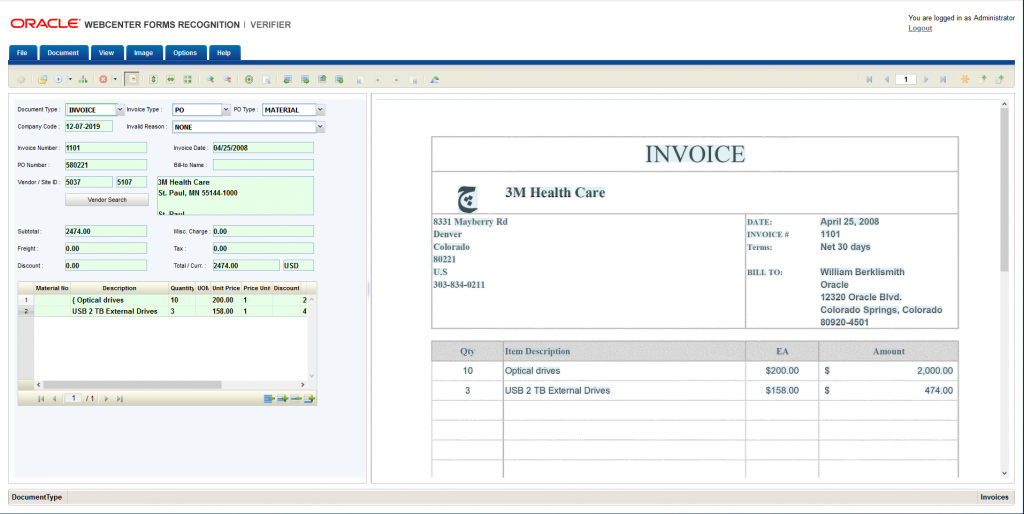Open the Options menu

pyautogui.click(x=185, y=53)
